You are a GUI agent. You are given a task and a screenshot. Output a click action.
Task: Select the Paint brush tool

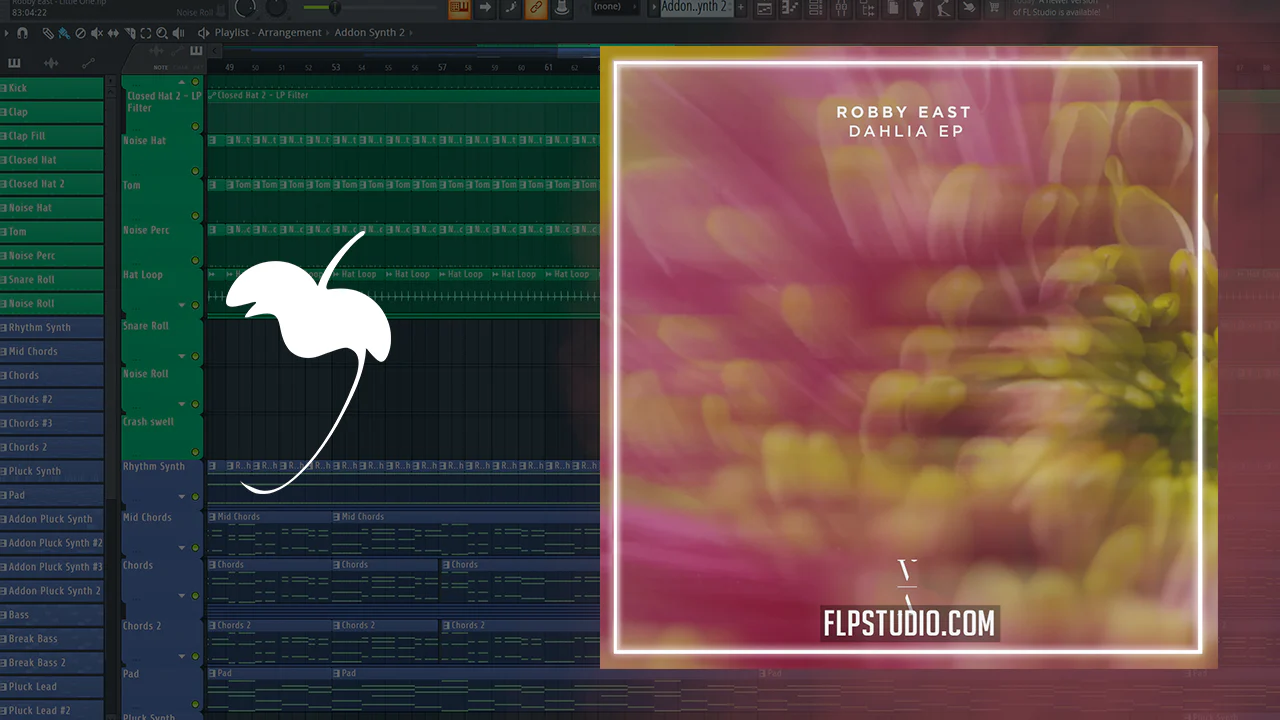coord(64,33)
